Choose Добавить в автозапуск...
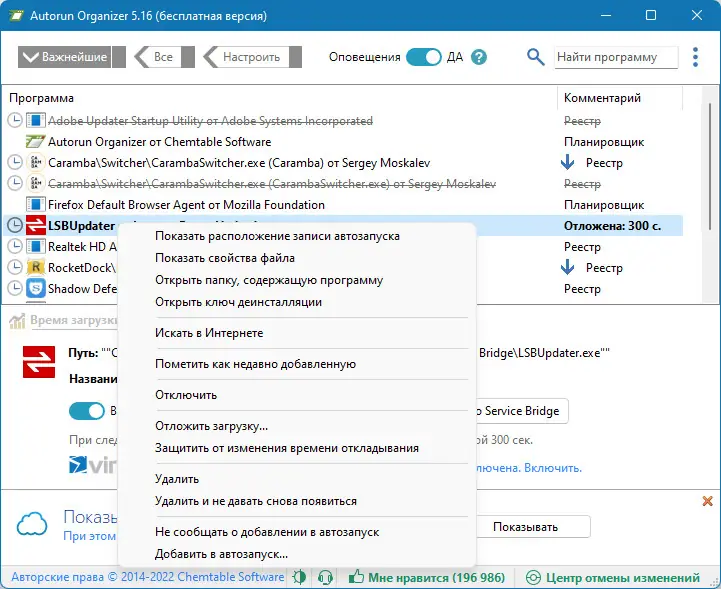The height and width of the screenshot is (589, 721). pyautogui.click(x=297, y=554)
